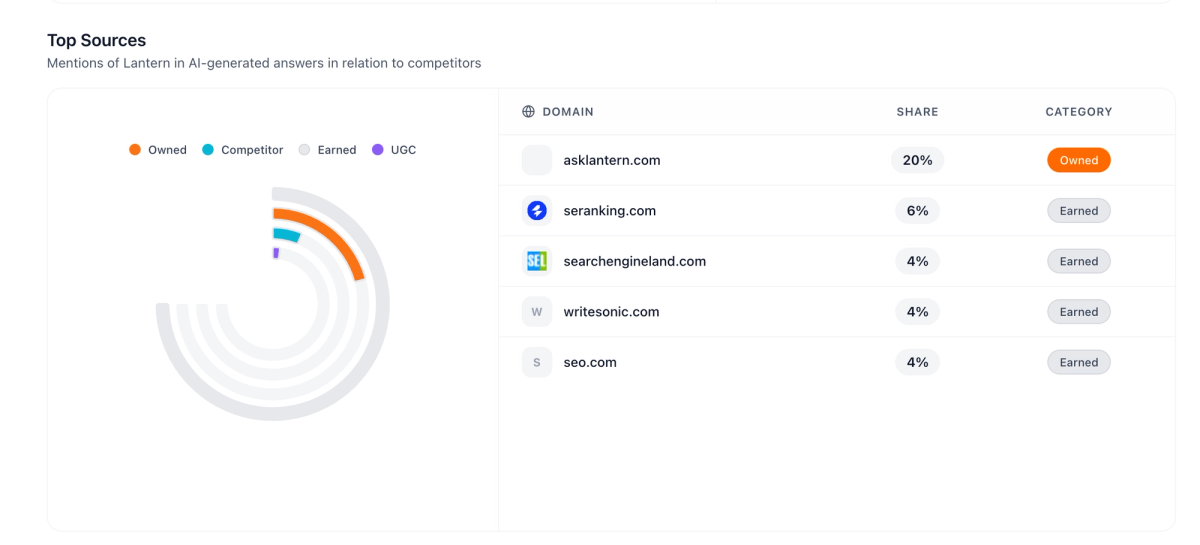1200x545 pixels.
Task: Click the seo.com S avatar icon
Action: coord(537,362)
